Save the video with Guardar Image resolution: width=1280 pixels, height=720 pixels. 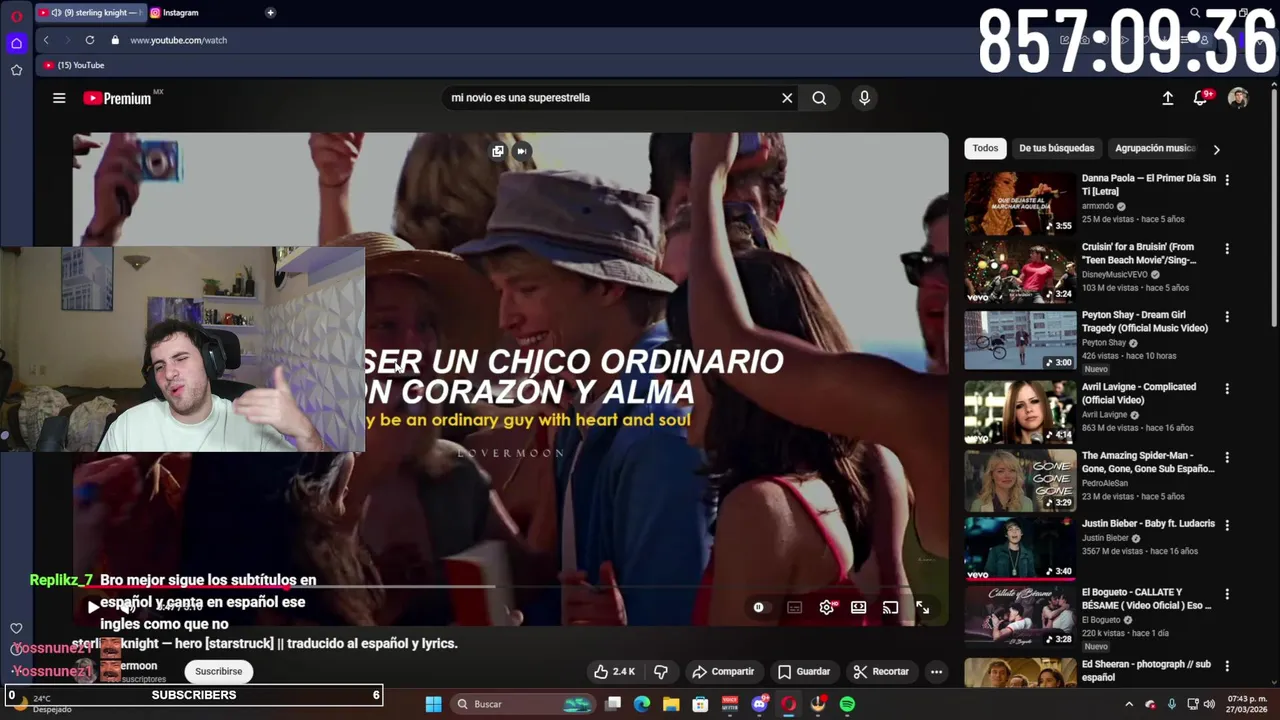click(804, 672)
